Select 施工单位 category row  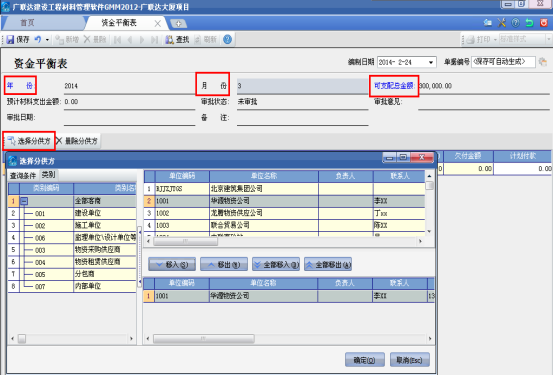tap(72, 225)
